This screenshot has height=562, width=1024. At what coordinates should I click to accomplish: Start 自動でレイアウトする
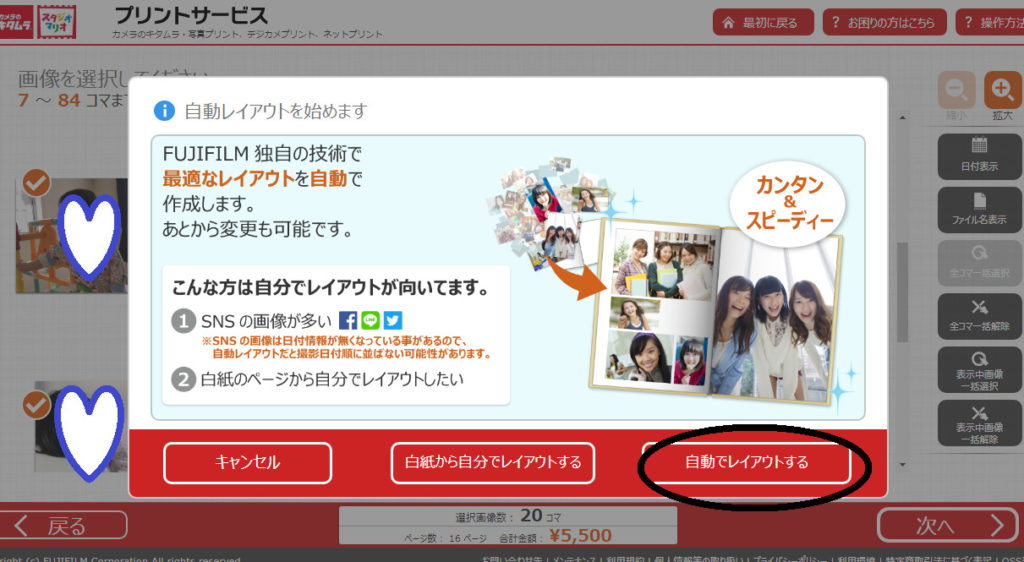(746, 463)
